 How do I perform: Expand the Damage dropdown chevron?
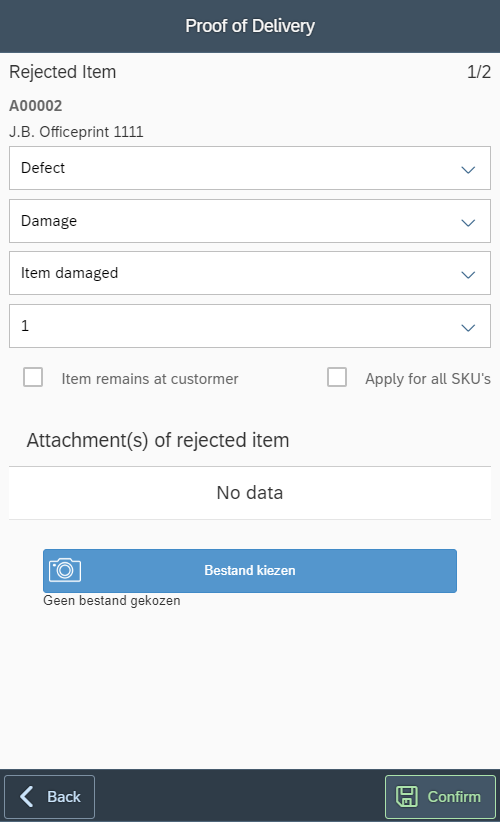tap(468, 222)
